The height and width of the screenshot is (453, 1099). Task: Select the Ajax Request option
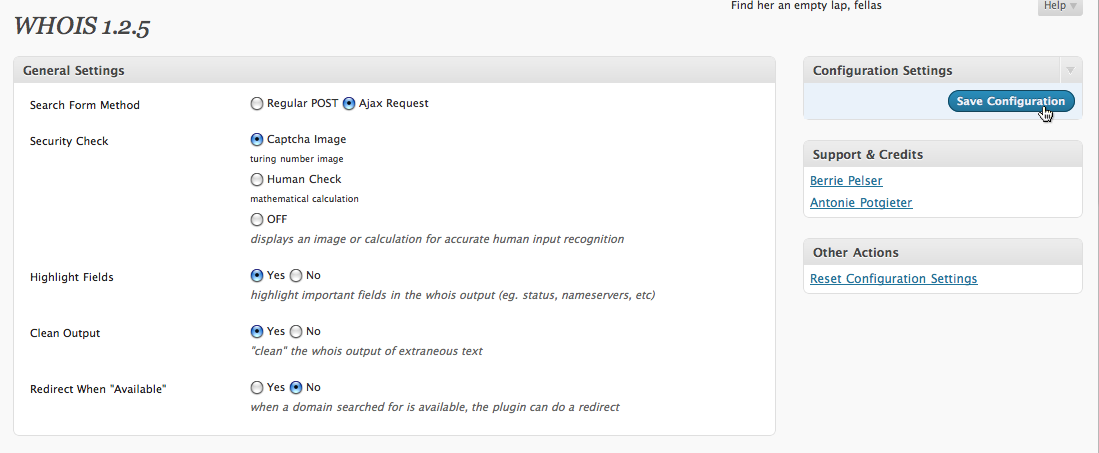click(x=349, y=104)
